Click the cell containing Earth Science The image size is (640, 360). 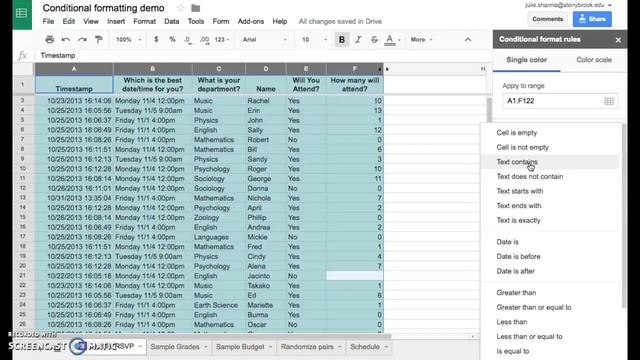(218, 305)
